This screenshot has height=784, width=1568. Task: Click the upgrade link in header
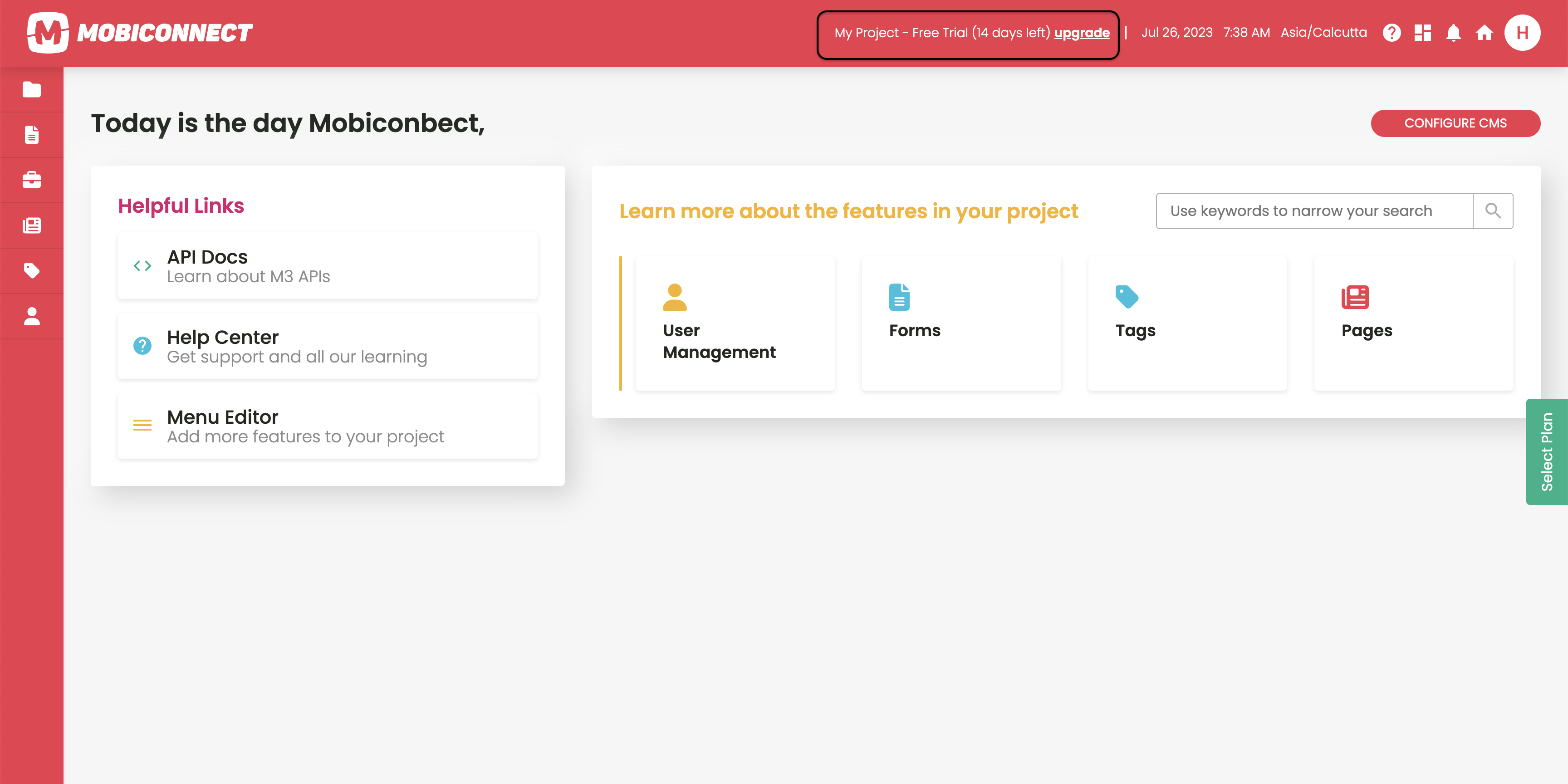click(x=1082, y=33)
